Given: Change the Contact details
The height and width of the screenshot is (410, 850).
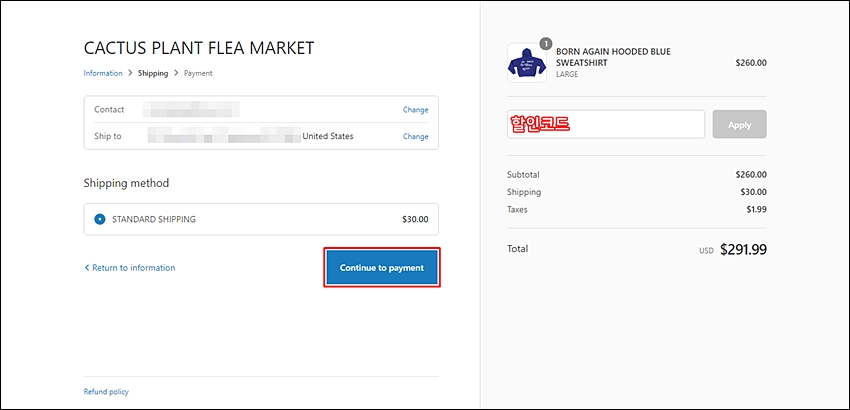Looking at the screenshot, I should coord(415,110).
